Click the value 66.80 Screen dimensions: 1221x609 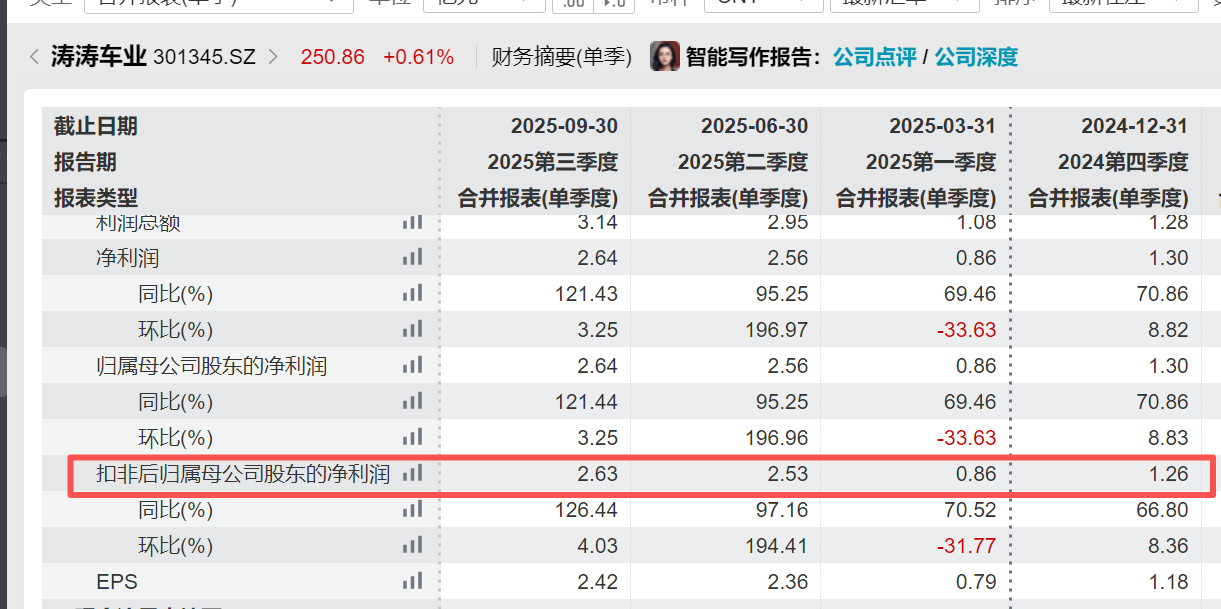1162,510
